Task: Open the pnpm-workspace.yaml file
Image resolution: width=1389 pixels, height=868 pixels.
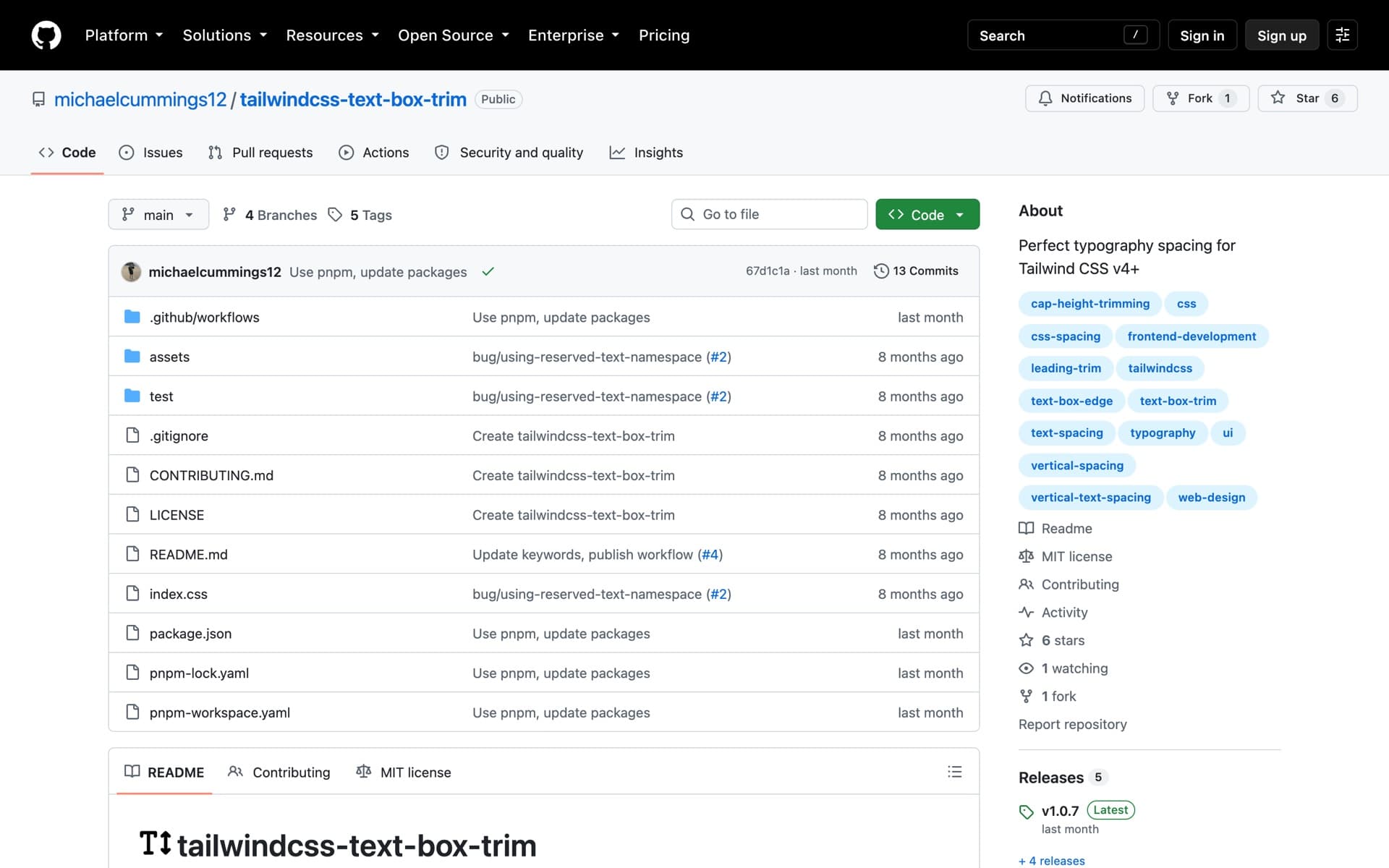Action: pyautogui.click(x=219, y=712)
